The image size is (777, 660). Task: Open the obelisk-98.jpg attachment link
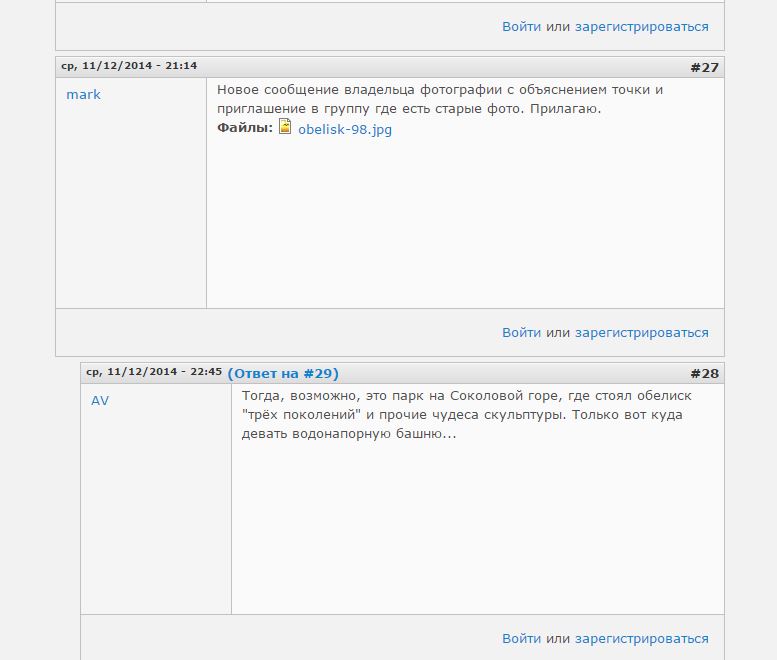(345, 129)
